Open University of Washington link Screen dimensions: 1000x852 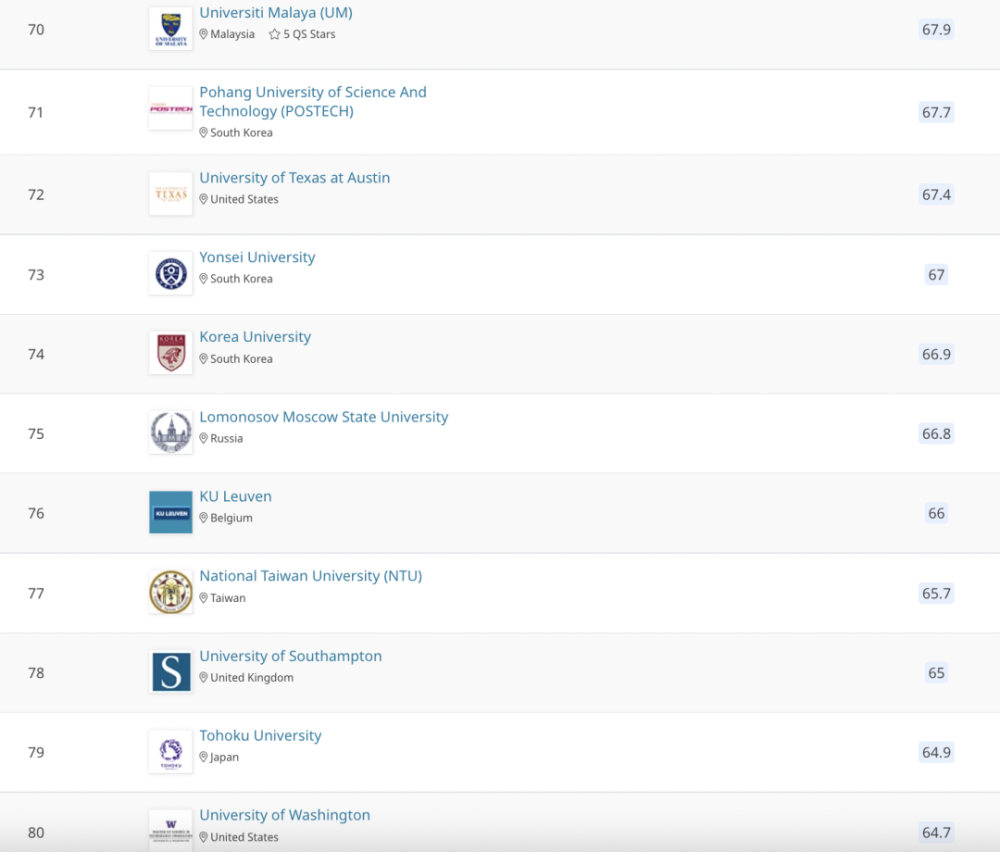point(284,815)
